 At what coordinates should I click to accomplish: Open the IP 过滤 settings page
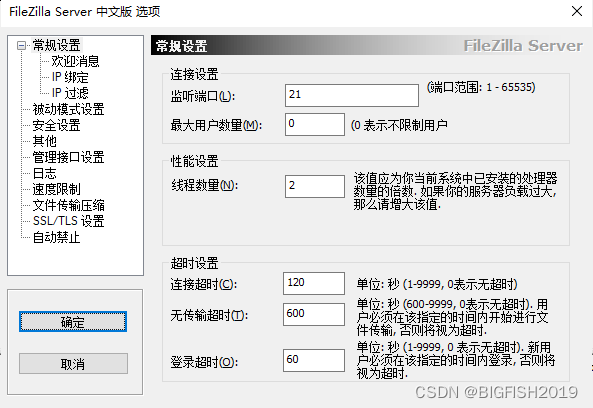tap(70, 93)
